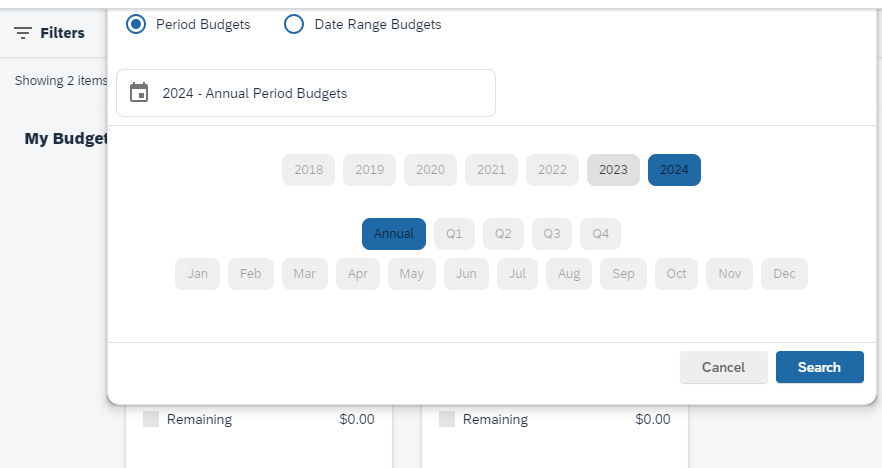Pick the Feb month
The width and height of the screenshot is (882, 468).
pyautogui.click(x=251, y=274)
